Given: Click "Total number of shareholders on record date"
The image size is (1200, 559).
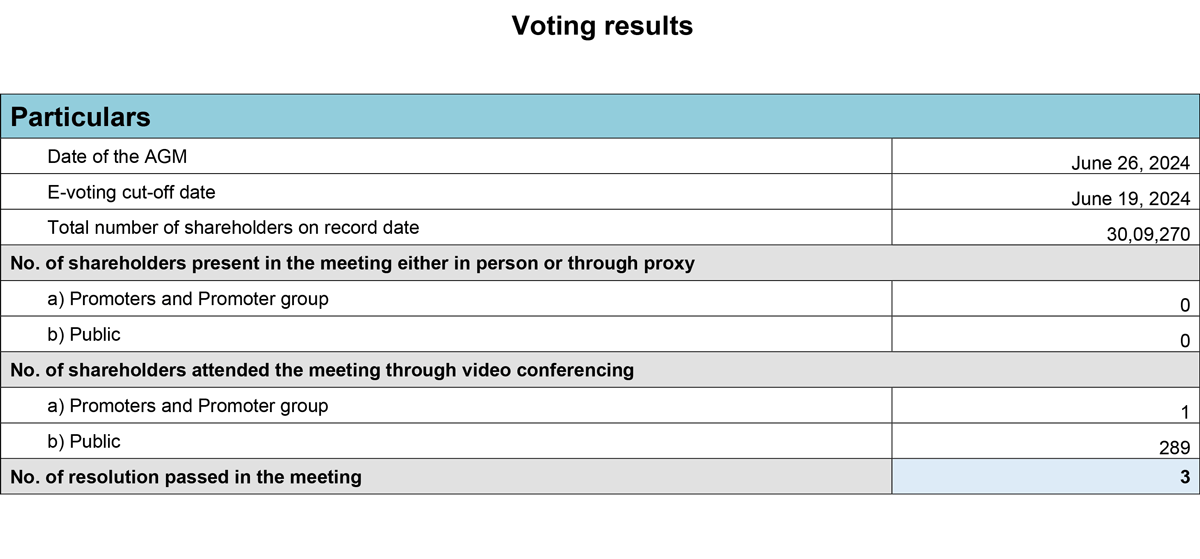Looking at the screenshot, I should point(233,227).
